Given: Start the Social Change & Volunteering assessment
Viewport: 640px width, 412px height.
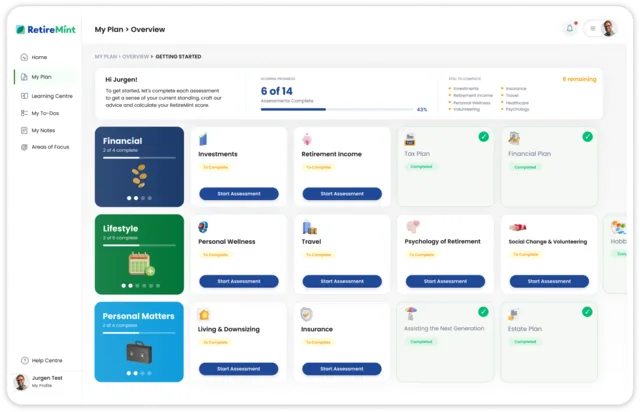Looking at the screenshot, I should click(x=549, y=281).
